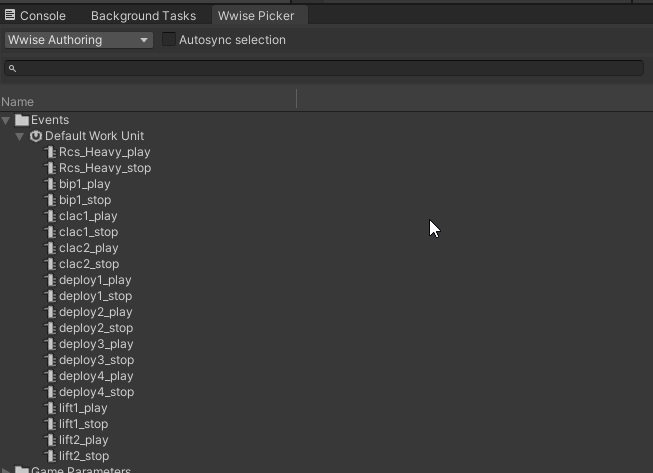Click the Rcs_Heavy_stop event icon

[x=50, y=168]
